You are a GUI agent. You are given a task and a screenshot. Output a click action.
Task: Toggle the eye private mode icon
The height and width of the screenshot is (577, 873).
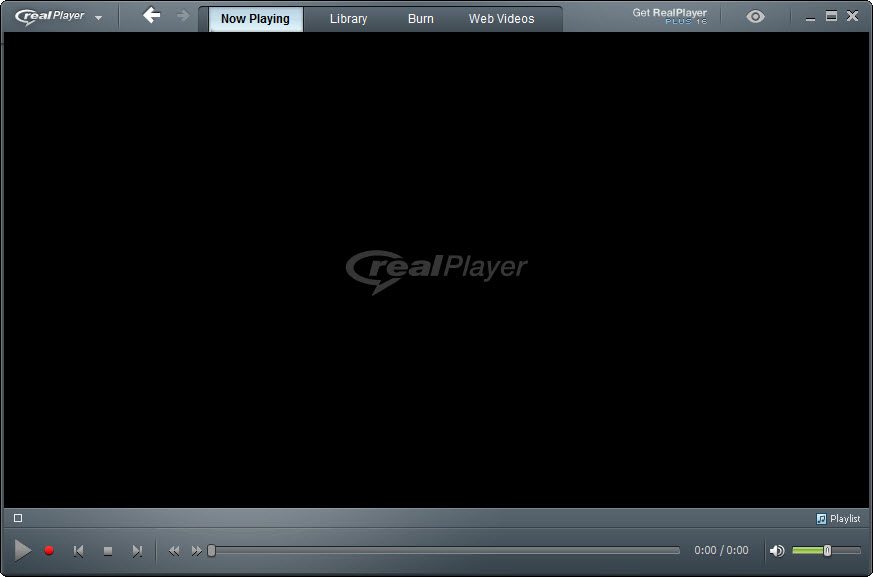755,17
